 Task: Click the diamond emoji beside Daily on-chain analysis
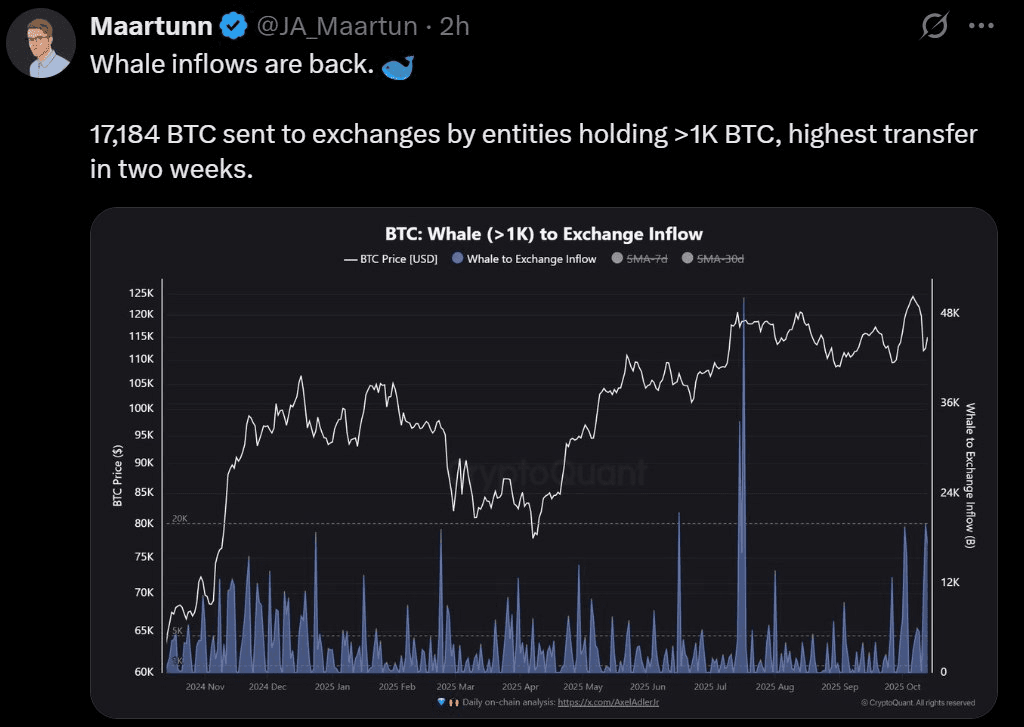[x=441, y=703]
